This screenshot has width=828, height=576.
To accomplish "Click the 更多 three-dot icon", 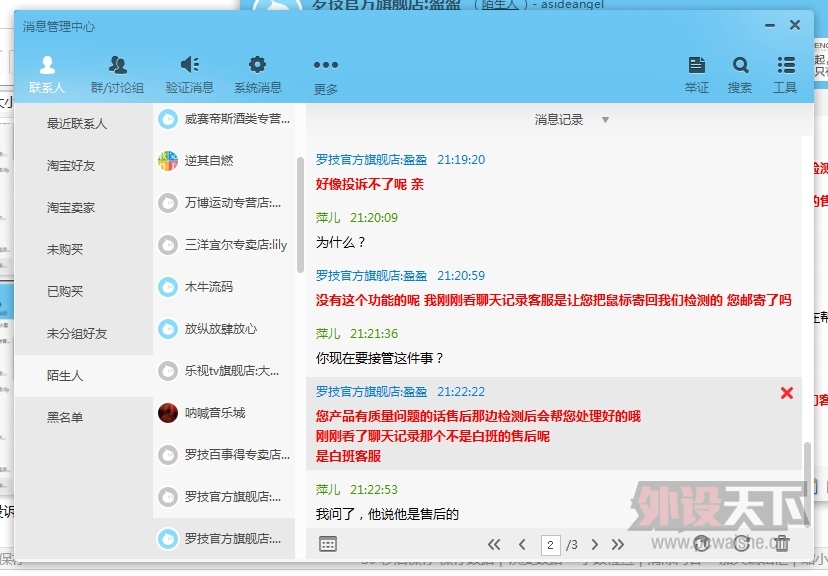I will click(x=326, y=65).
